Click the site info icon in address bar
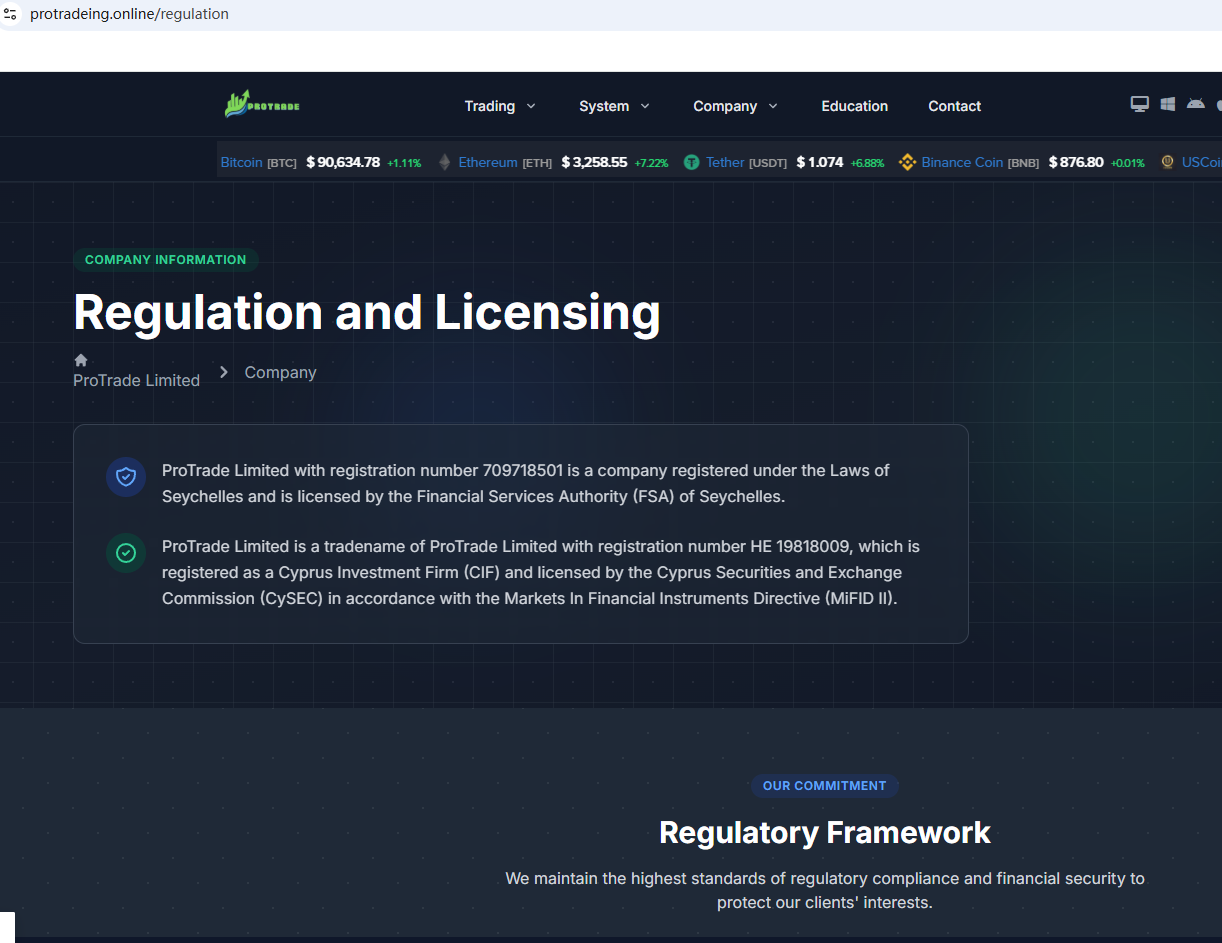Screen dimensions: 1222x943 (x=11, y=14)
